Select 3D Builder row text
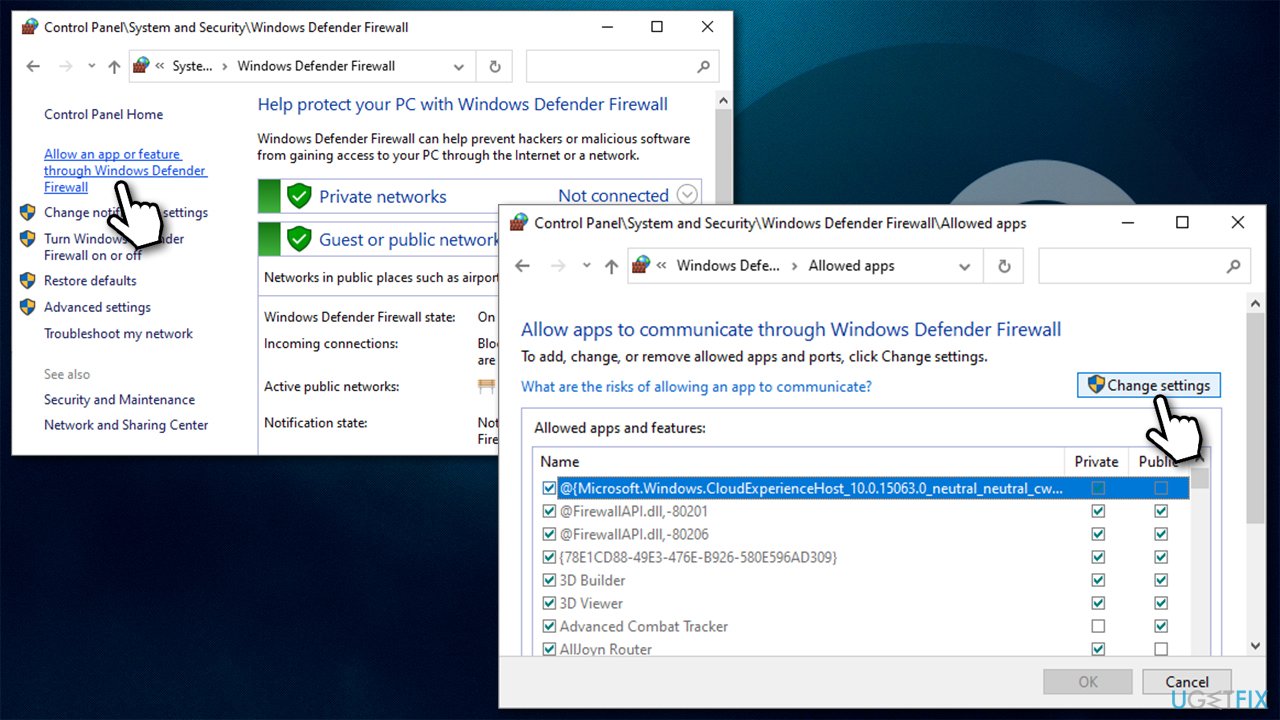Viewport: 1280px width, 720px height. 592,580
